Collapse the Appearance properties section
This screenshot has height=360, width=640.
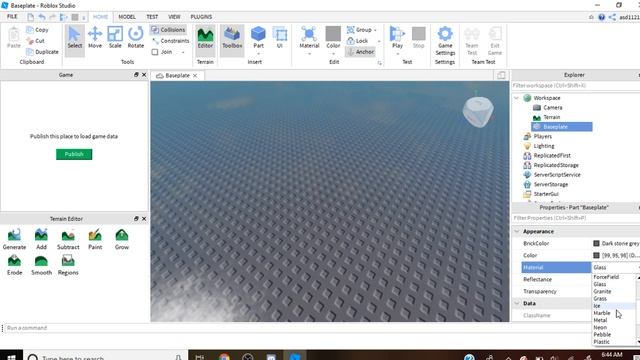point(517,231)
